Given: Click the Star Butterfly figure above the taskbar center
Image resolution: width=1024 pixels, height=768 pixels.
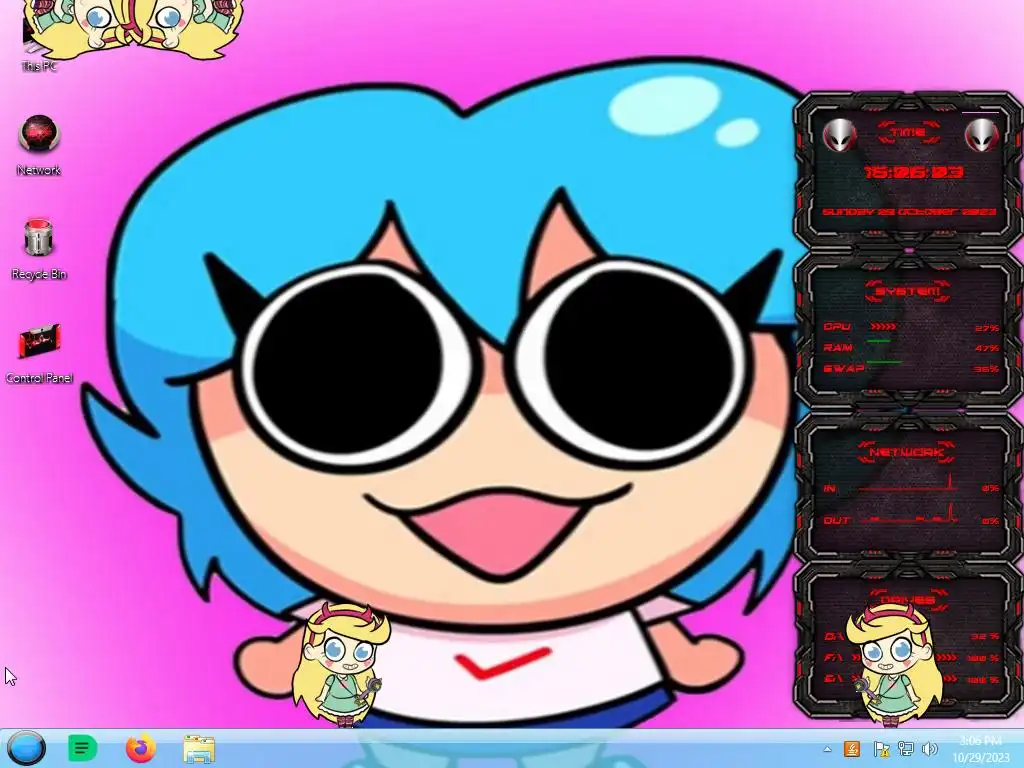Looking at the screenshot, I should pyautogui.click(x=340, y=664).
